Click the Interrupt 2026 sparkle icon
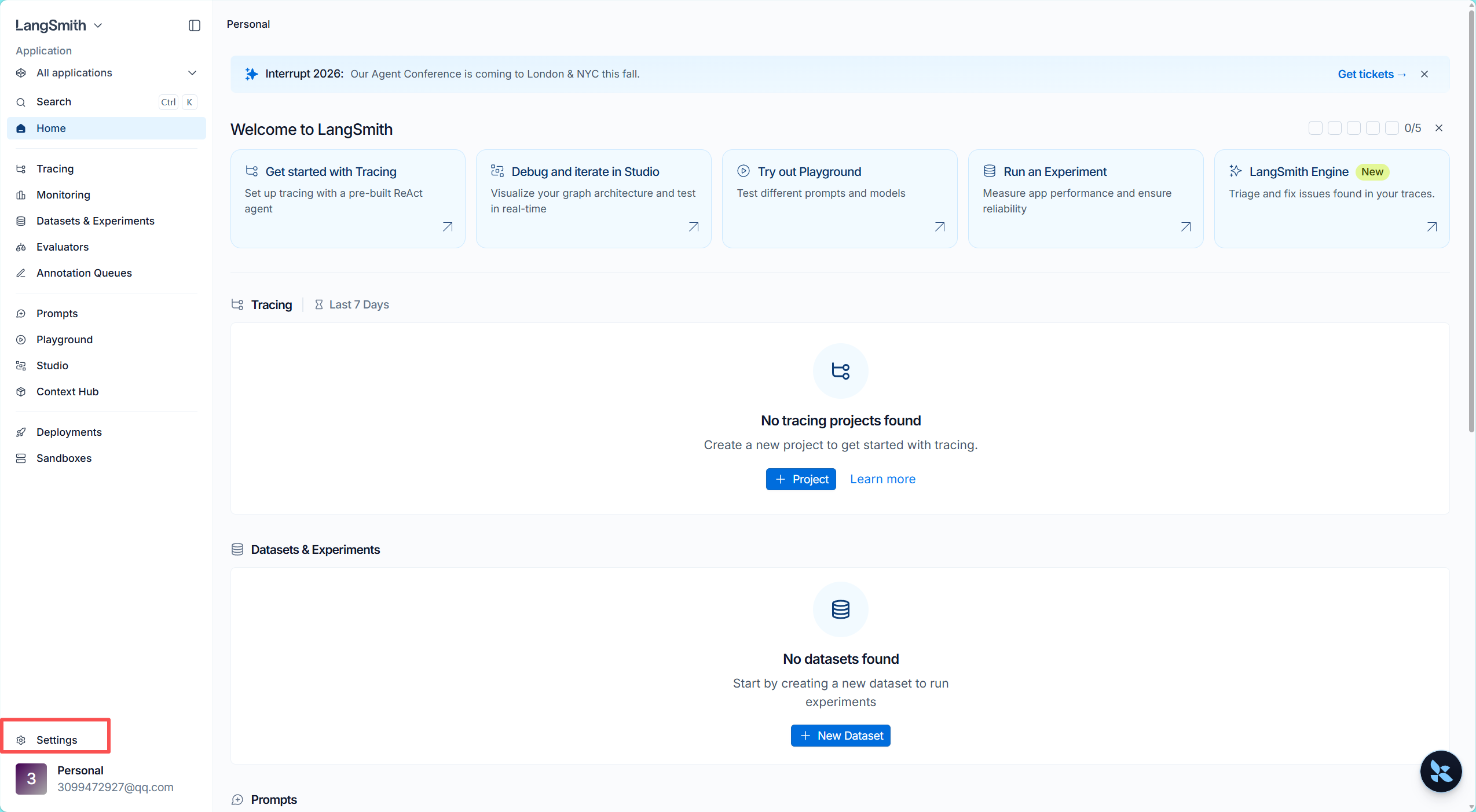 pos(251,74)
